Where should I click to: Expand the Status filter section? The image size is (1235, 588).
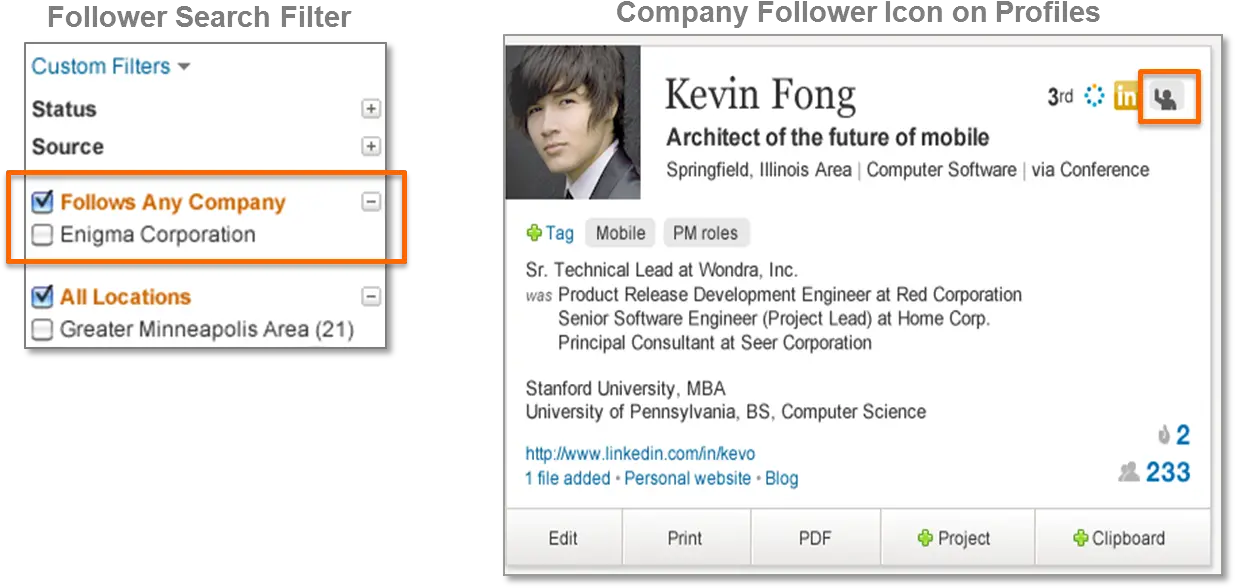point(371,109)
